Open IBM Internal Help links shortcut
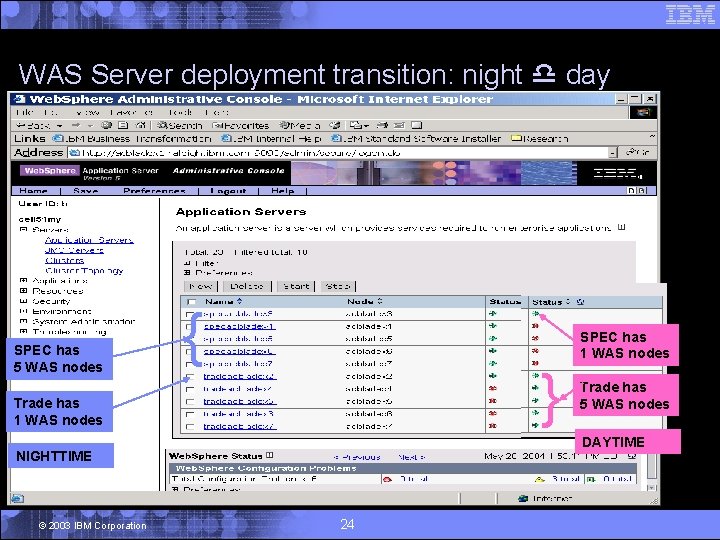Image resolution: width=720 pixels, height=540 pixels. pyautogui.click(x=271, y=139)
